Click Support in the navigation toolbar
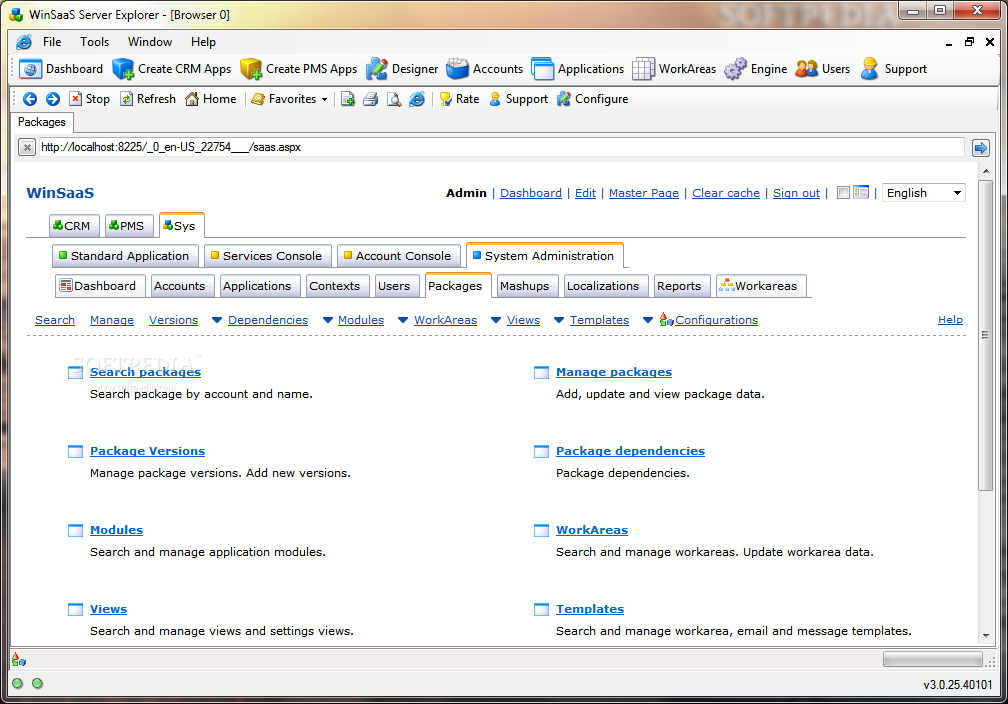 [x=518, y=99]
